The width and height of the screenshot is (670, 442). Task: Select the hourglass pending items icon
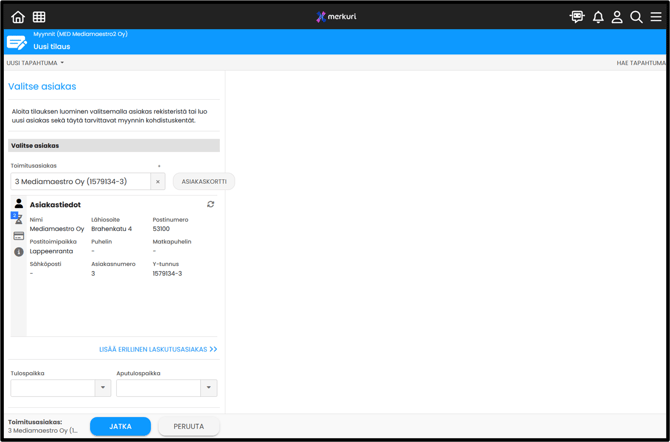coord(18,218)
